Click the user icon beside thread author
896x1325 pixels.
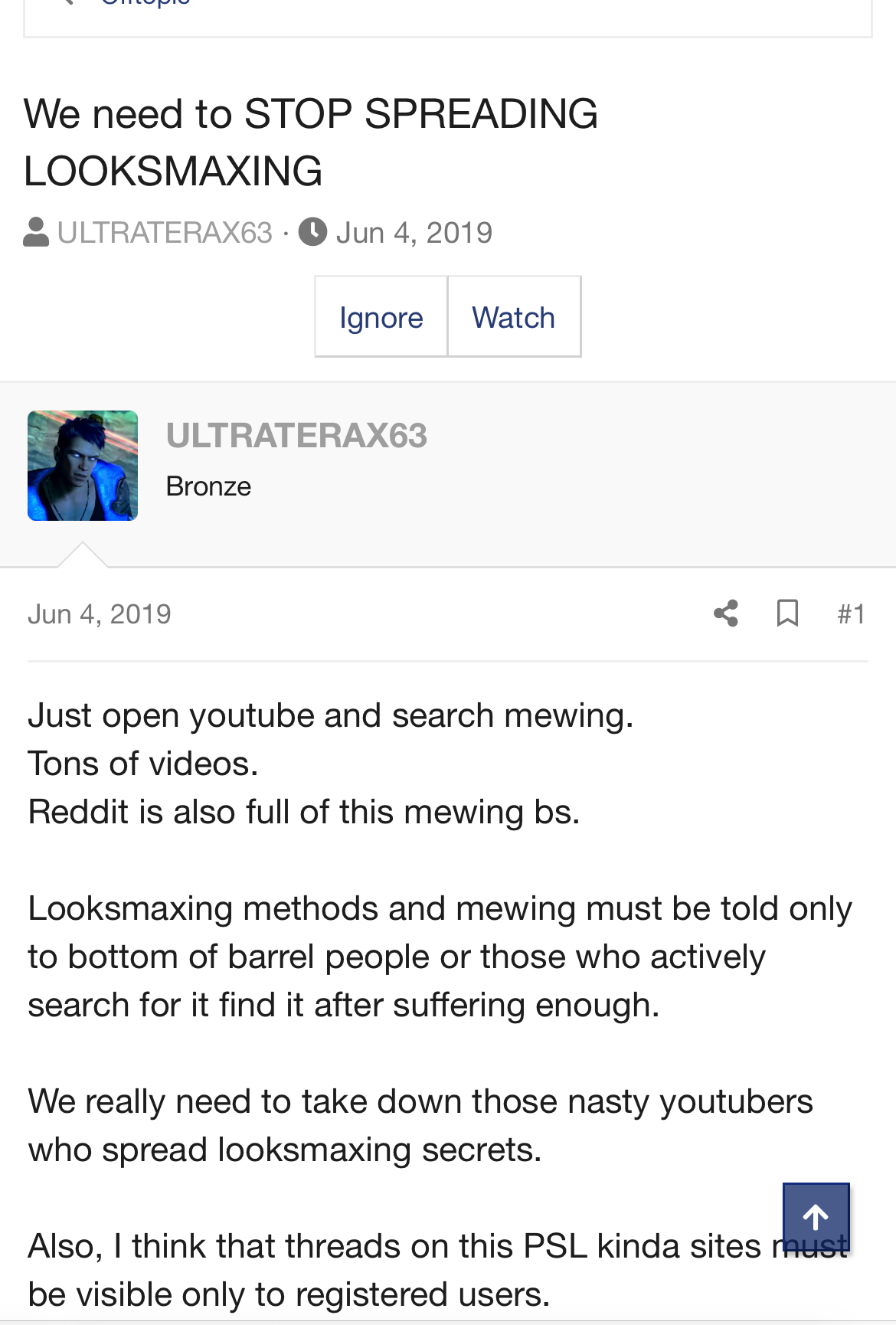(36, 232)
